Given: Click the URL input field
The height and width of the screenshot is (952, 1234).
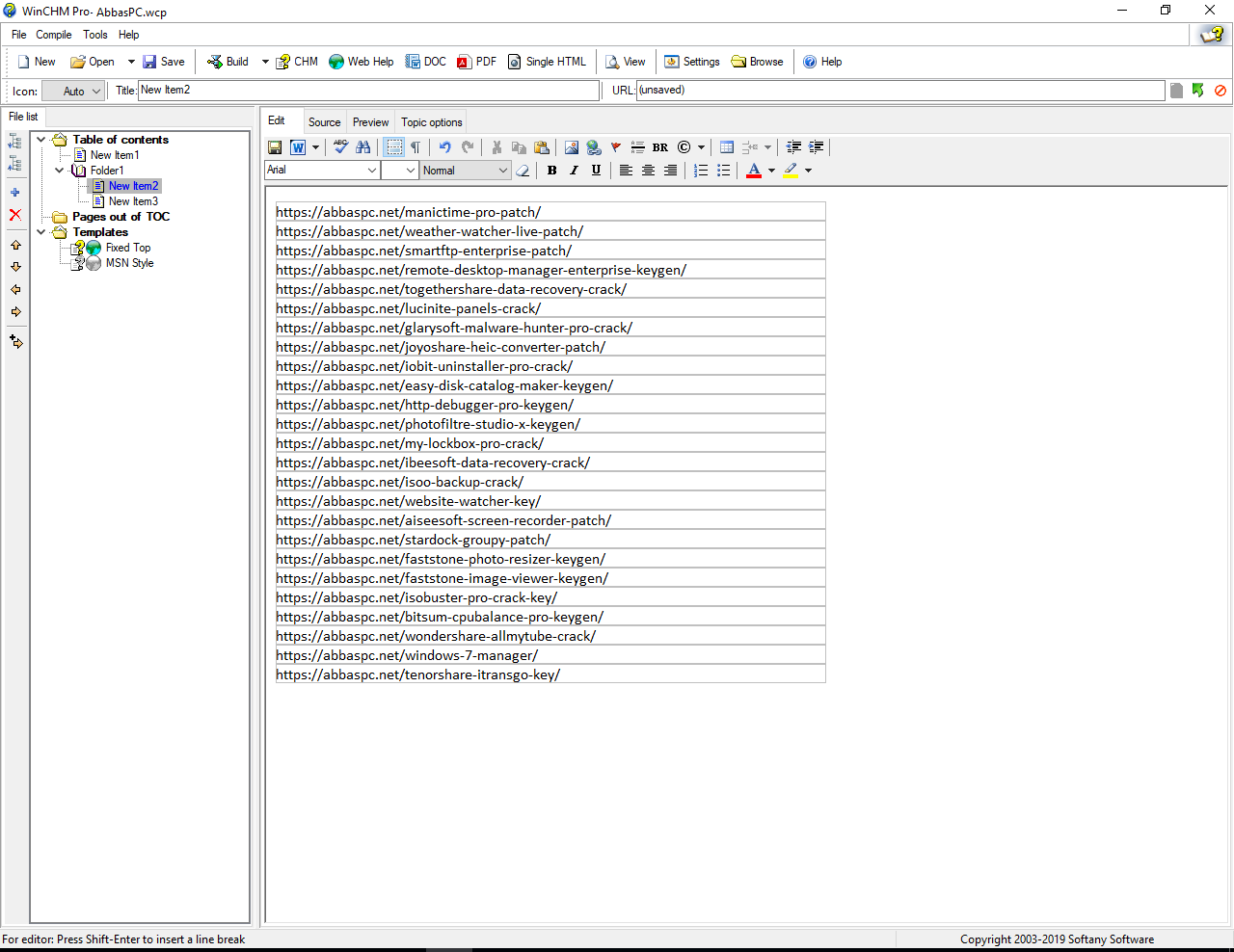Looking at the screenshot, I should point(900,91).
